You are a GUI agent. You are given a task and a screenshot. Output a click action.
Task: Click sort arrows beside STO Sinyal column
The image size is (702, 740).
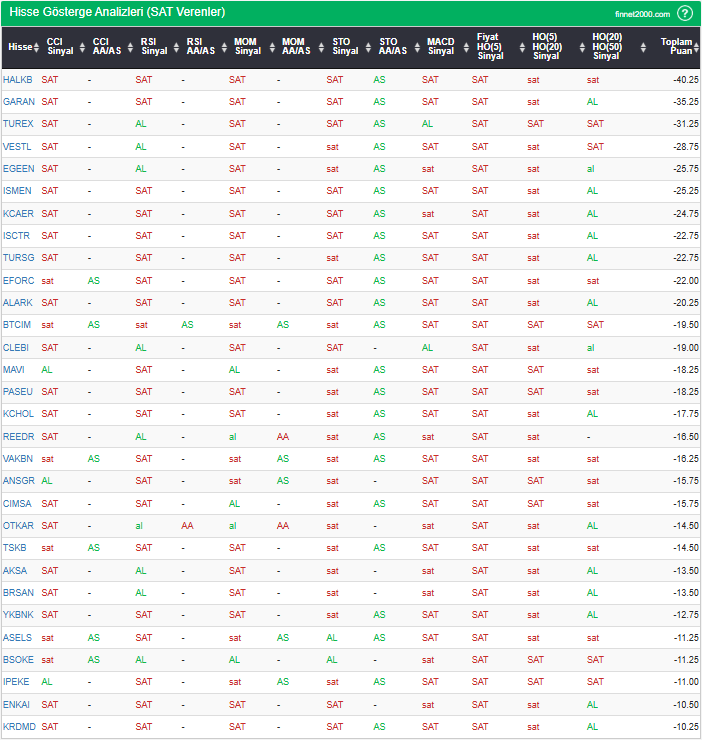(x=366, y=47)
